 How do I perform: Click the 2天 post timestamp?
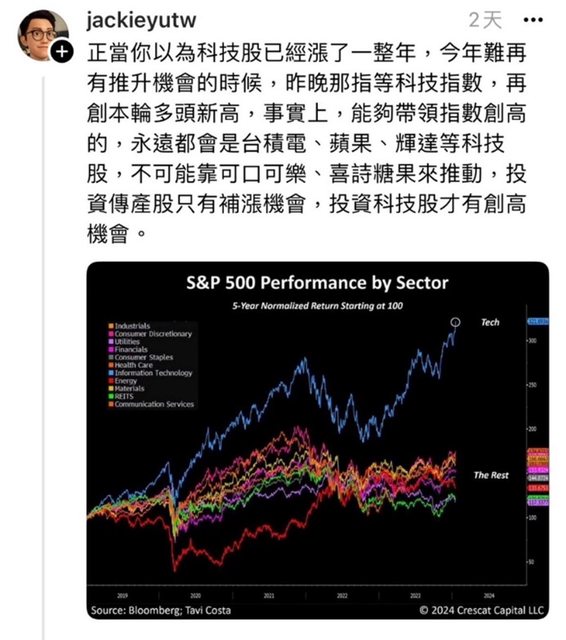click(x=485, y=20)
